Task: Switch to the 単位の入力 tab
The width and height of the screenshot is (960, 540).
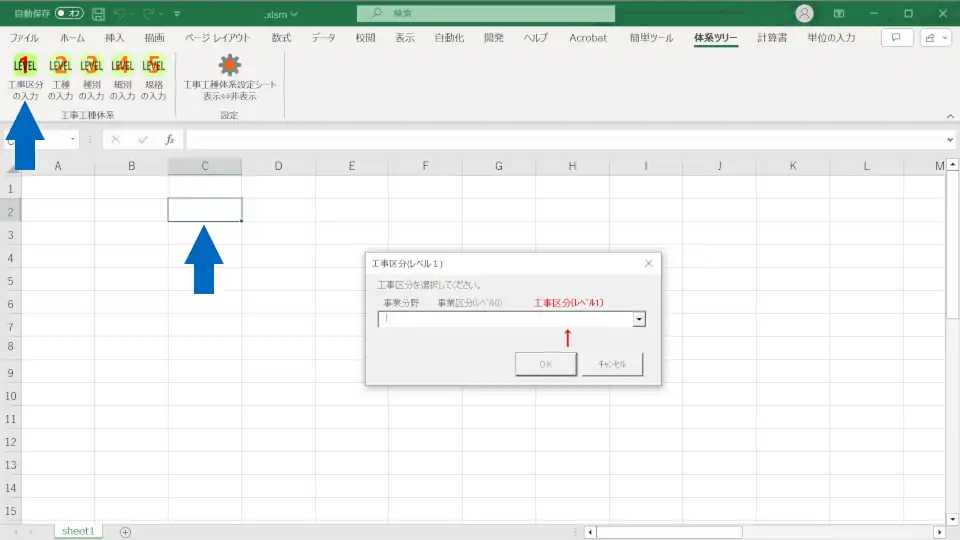Action: (831, 38)
